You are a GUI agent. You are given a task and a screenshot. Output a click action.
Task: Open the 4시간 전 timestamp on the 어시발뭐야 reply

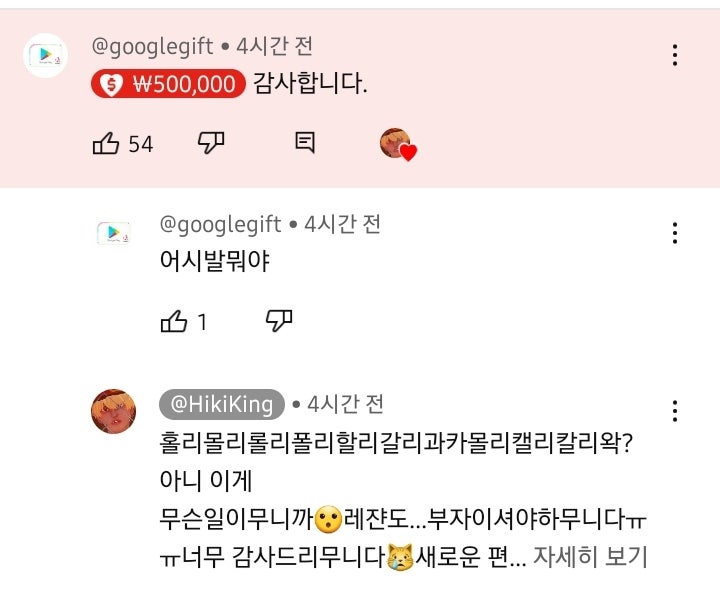tap(343, 224)
